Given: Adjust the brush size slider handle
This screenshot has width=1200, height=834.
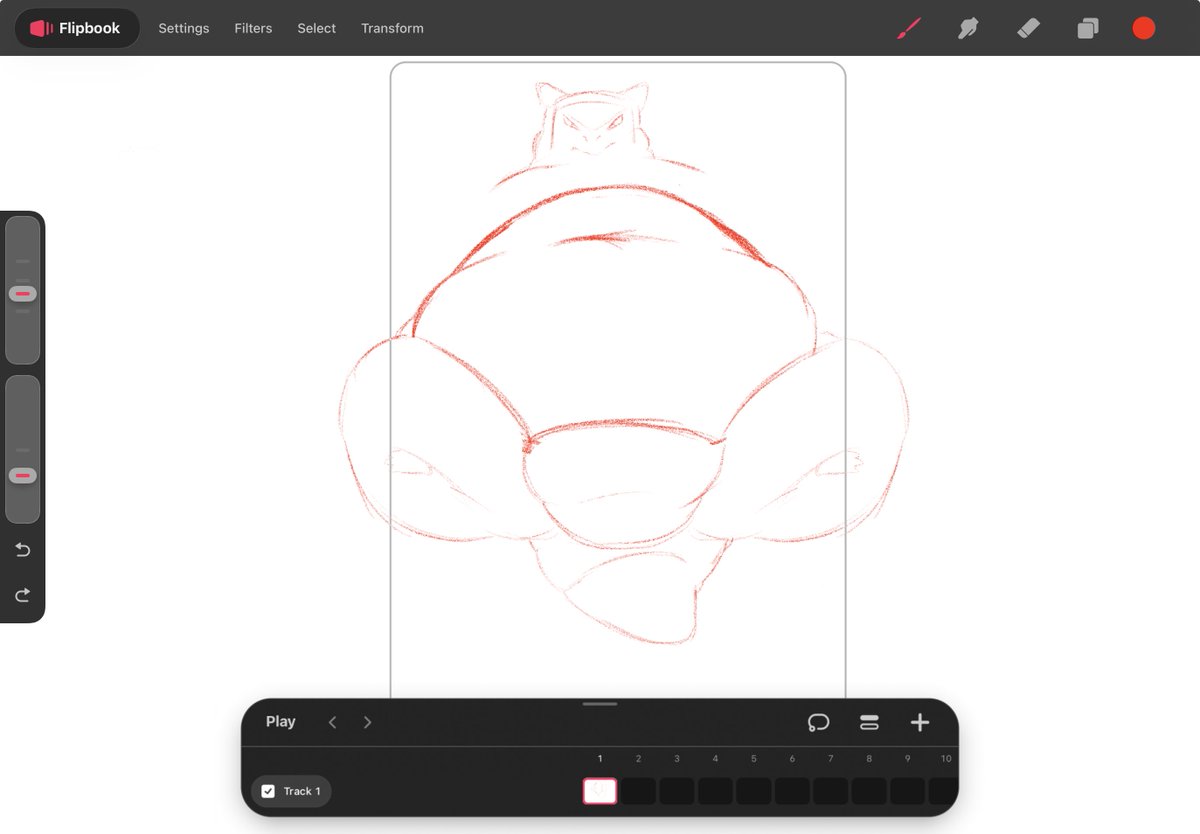Looking at the screenshot, I should click(23, 294).
